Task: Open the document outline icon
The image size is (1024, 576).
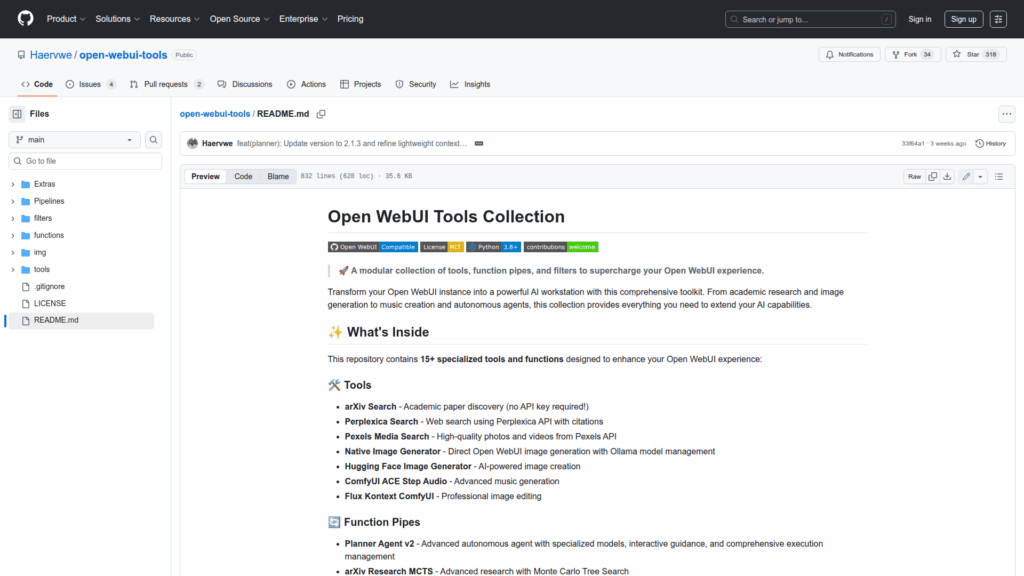Action: pos(998,176)
